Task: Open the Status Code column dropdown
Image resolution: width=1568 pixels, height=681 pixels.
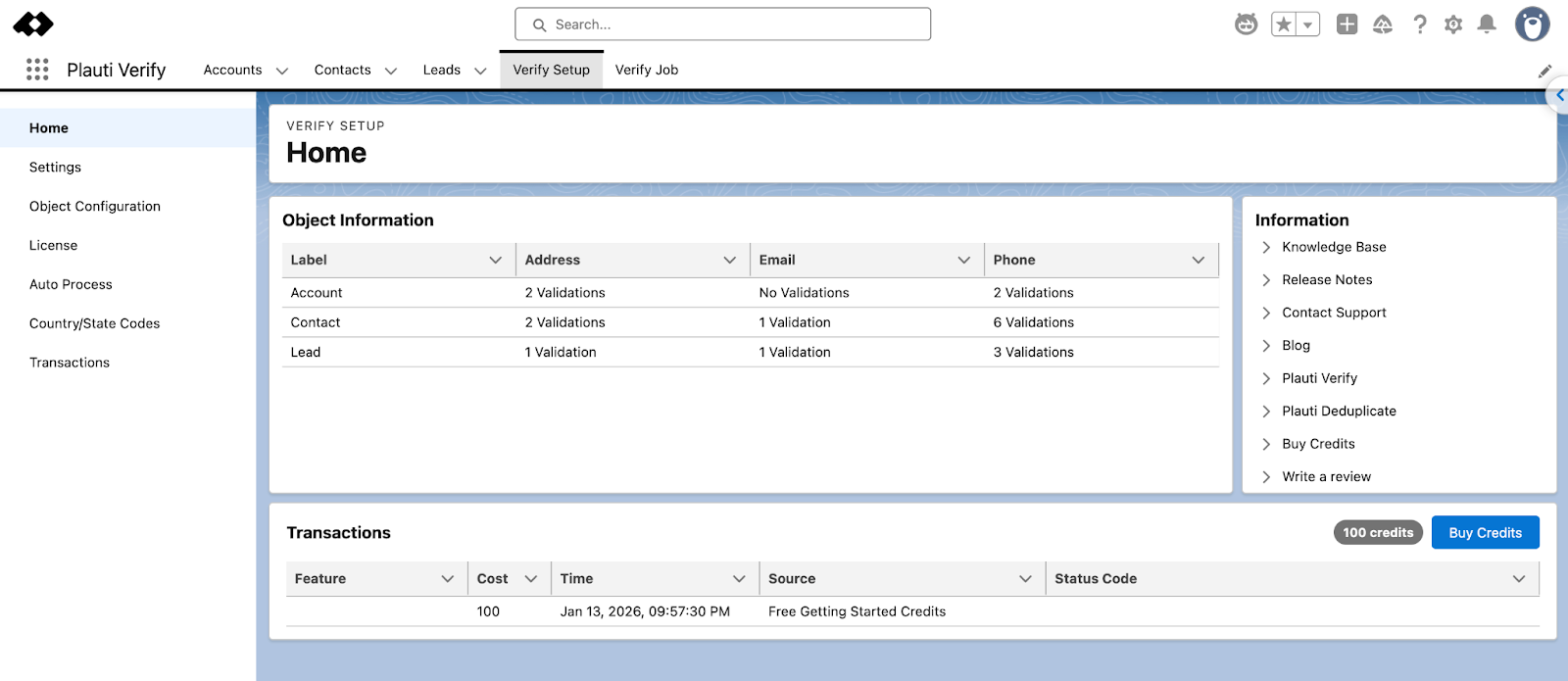Action: pyautogui.click(x=1518, y=579)
